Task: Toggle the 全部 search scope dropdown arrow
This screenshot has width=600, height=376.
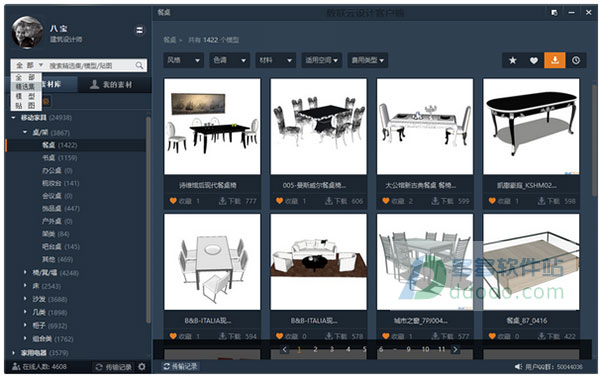Action: point(41,65)
